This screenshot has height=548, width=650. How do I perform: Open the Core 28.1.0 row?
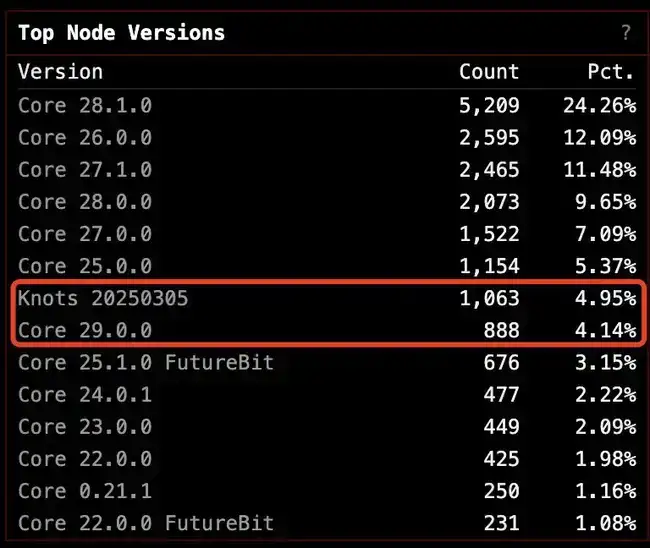pyautogui.click(x=327, y=106)
